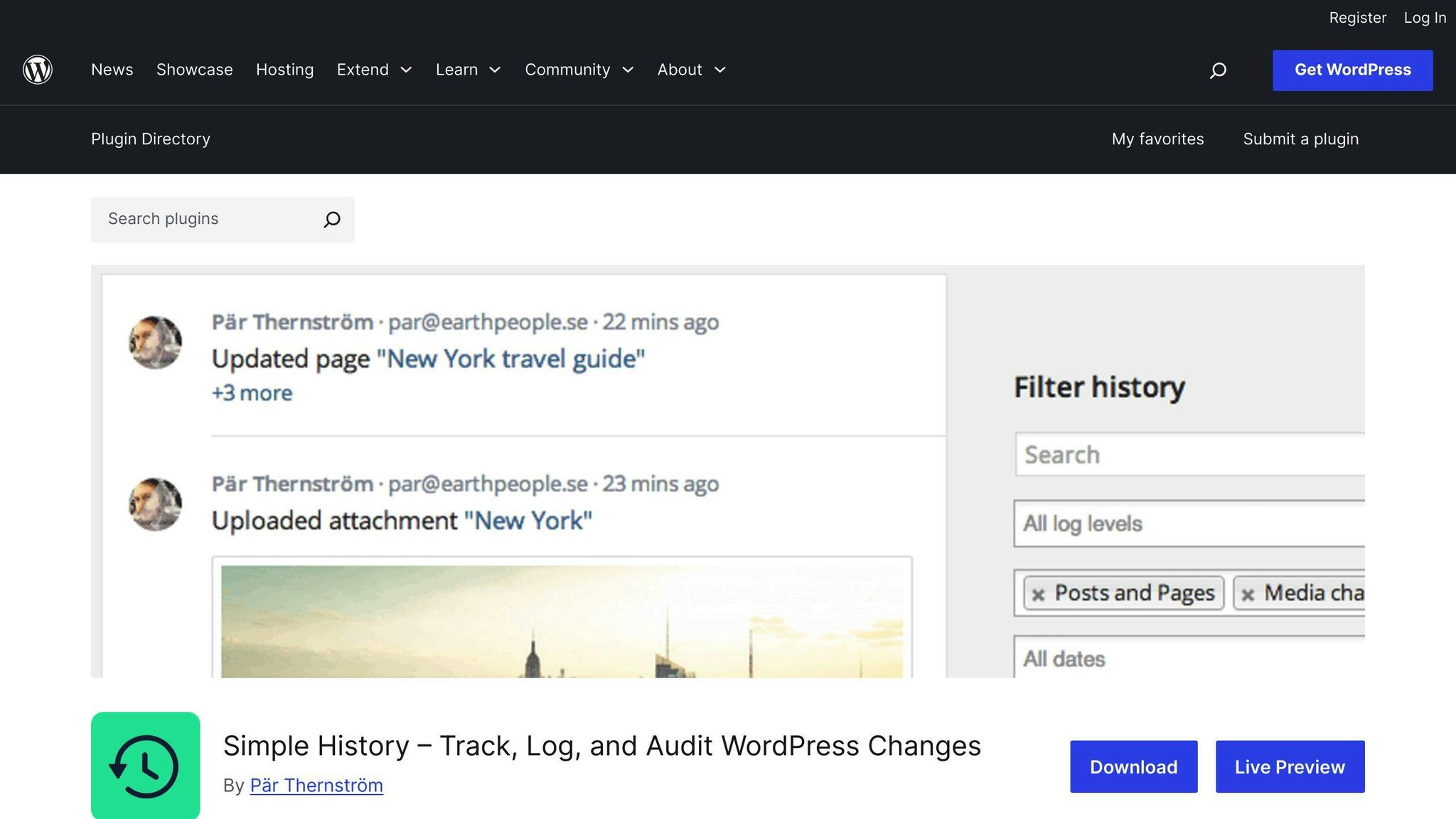Open the Hosting menu item
This screenshot has height=819, width=1456.
[x=285, y=70]
